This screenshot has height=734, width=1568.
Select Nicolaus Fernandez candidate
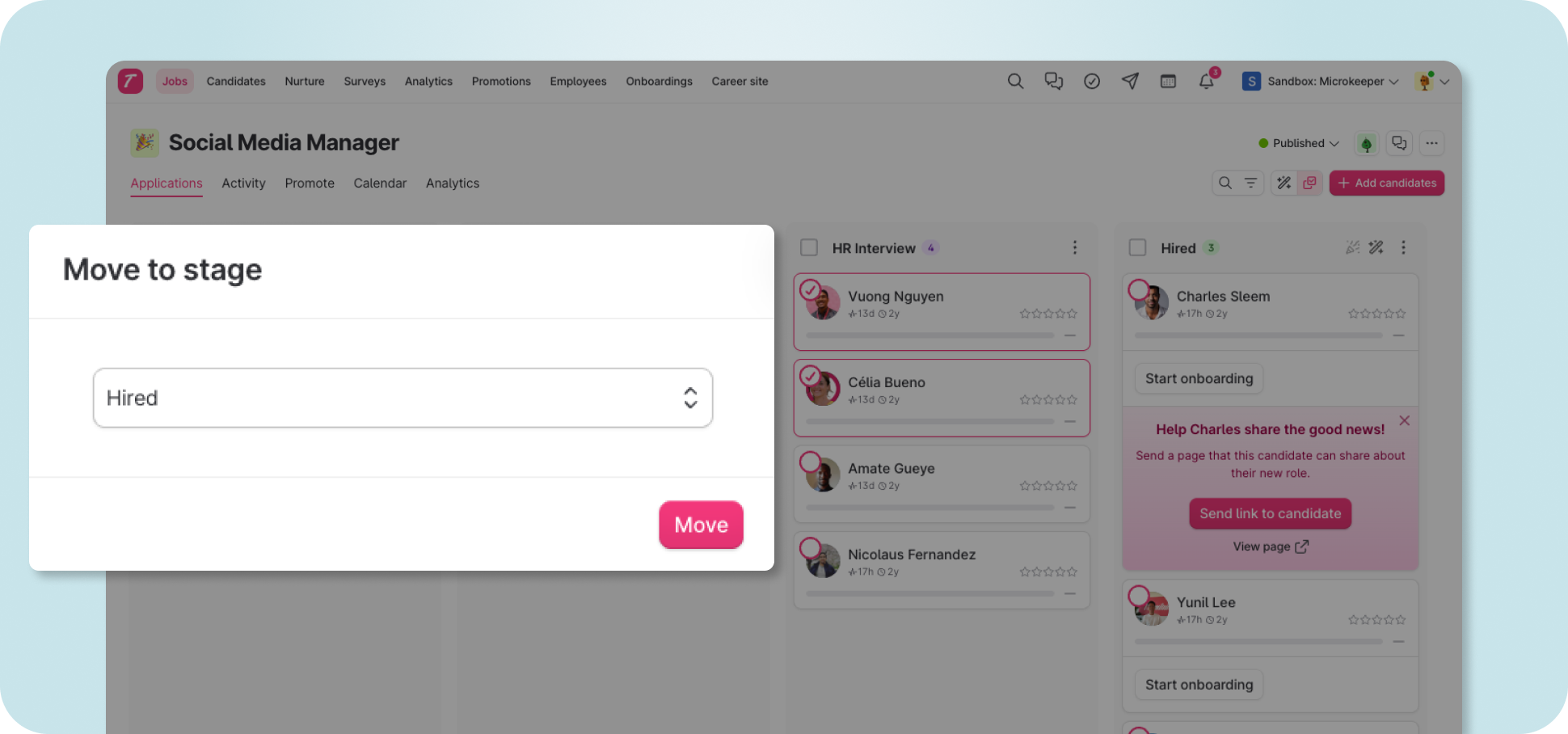pyautogui.click(x=810, y=548)
